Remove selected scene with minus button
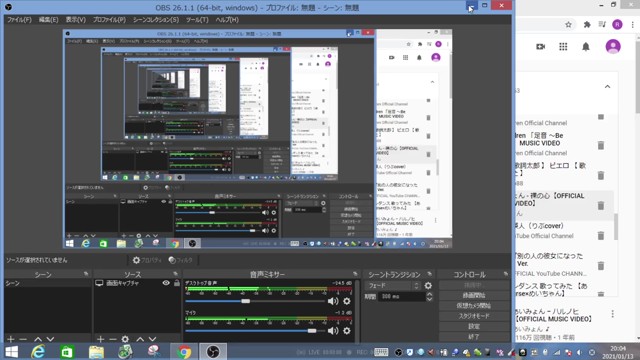This screenshot has height=360, width=640. [x=23, y=339]
